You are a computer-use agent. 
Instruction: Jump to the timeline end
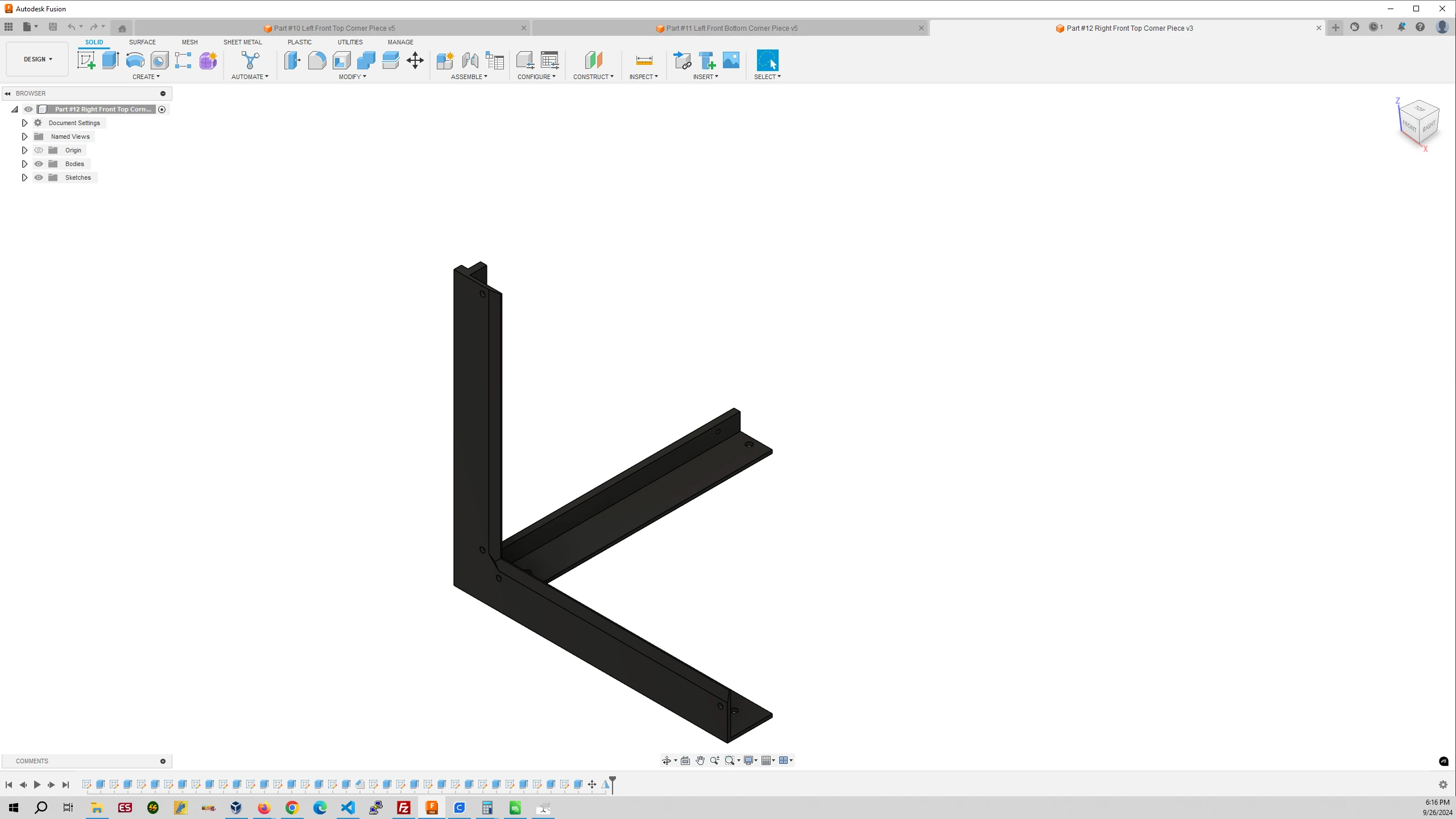(65, 785)
